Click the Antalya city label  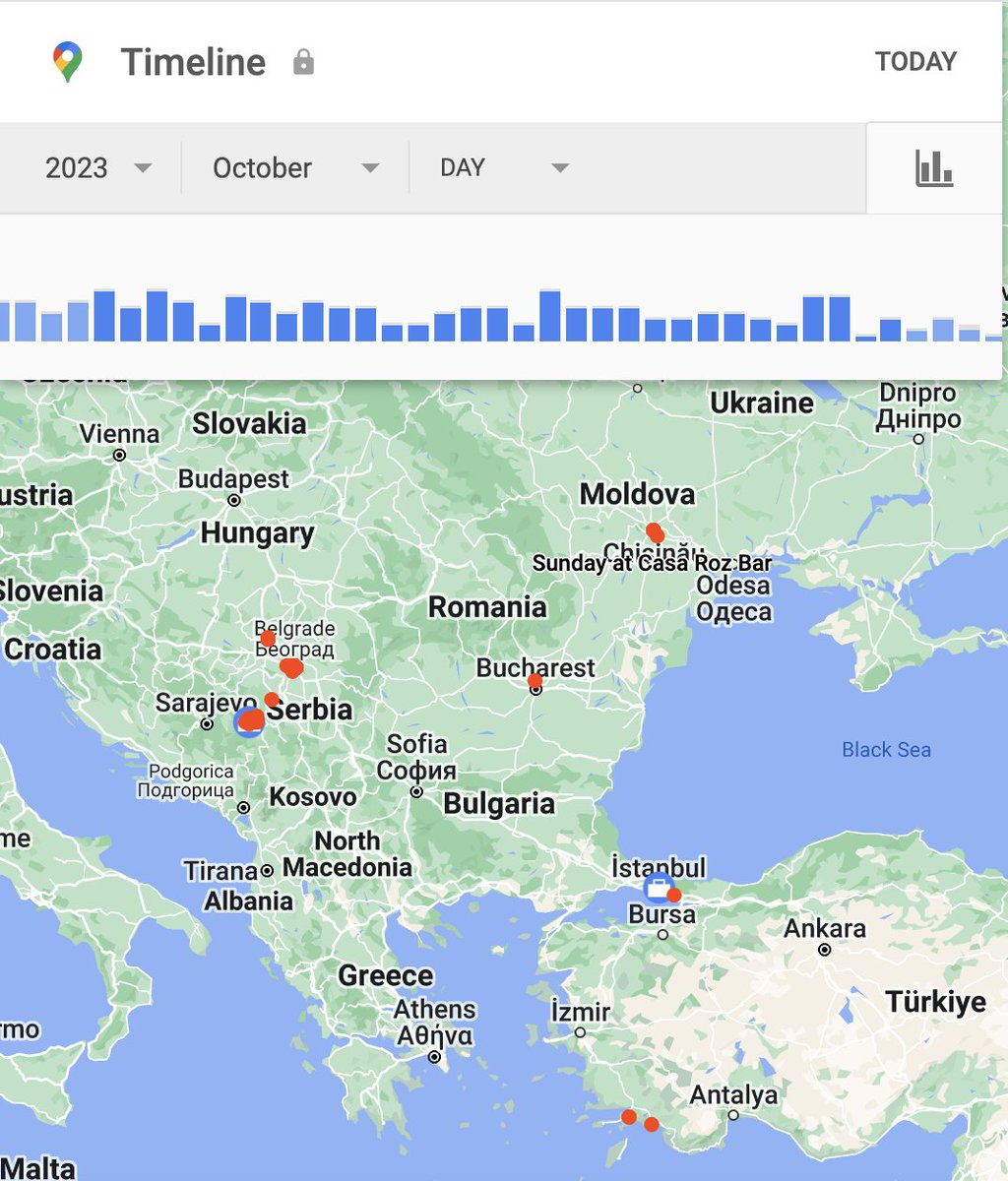pos(733,1094)
